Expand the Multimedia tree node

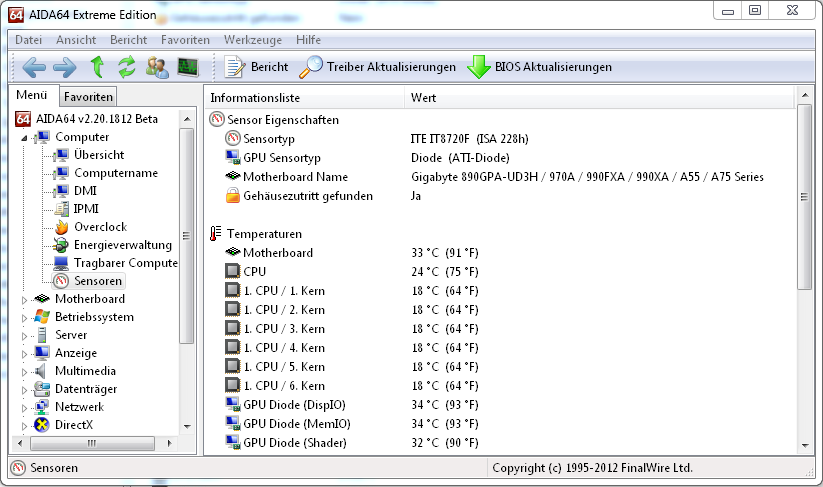click(x=24, y=372)
